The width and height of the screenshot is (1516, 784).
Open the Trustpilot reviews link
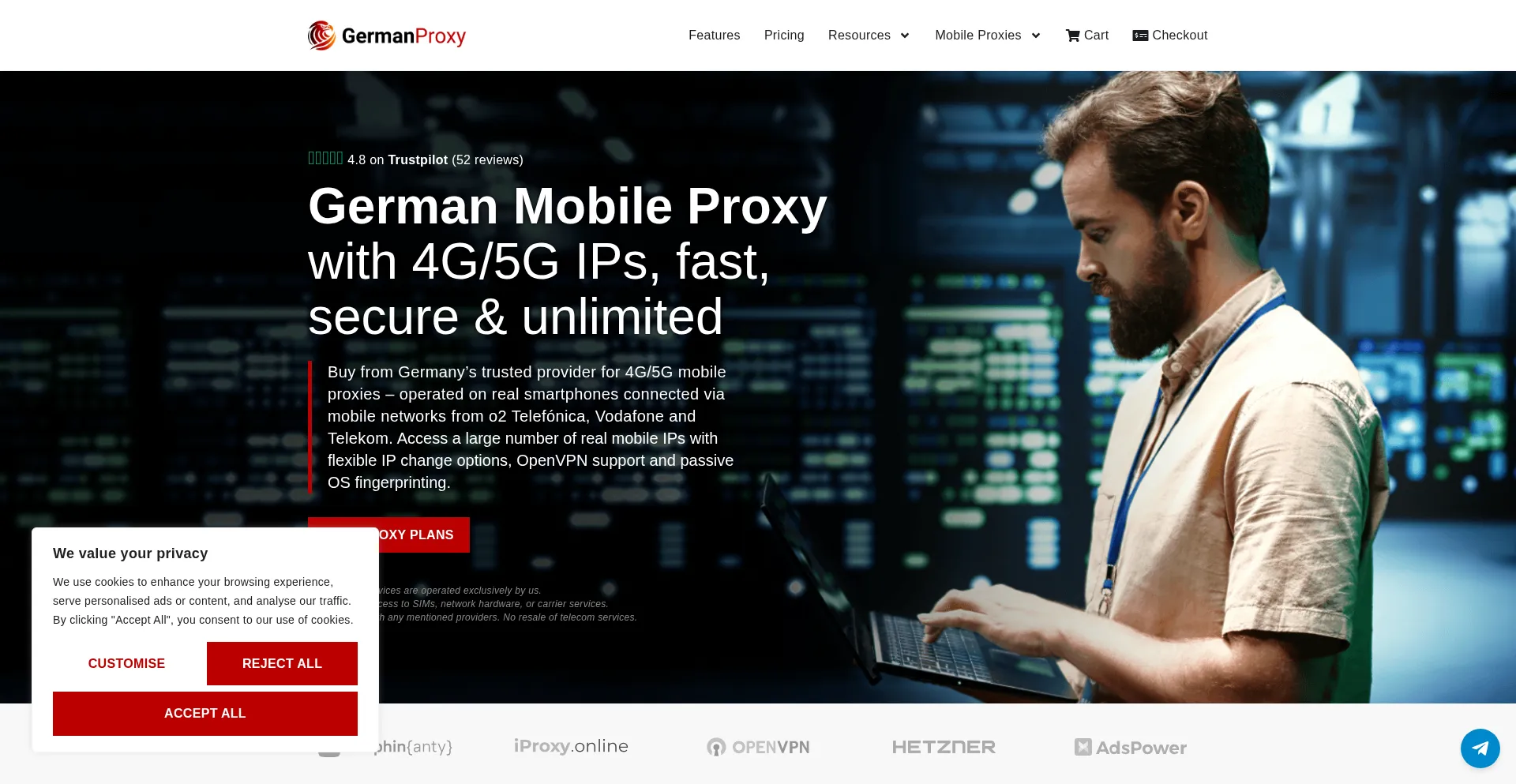click(418, 159)
